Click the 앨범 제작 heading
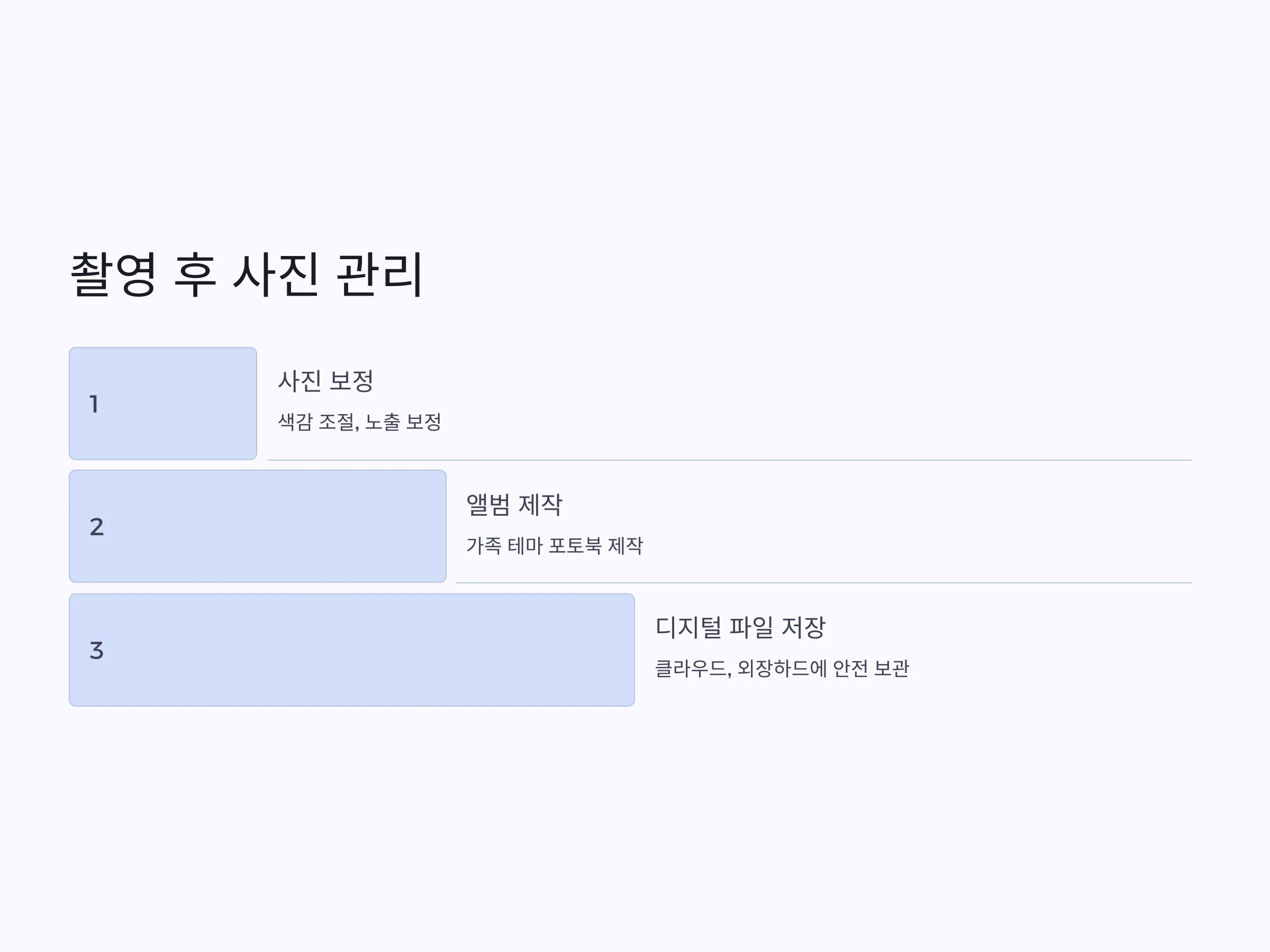 tap(514, 505)
